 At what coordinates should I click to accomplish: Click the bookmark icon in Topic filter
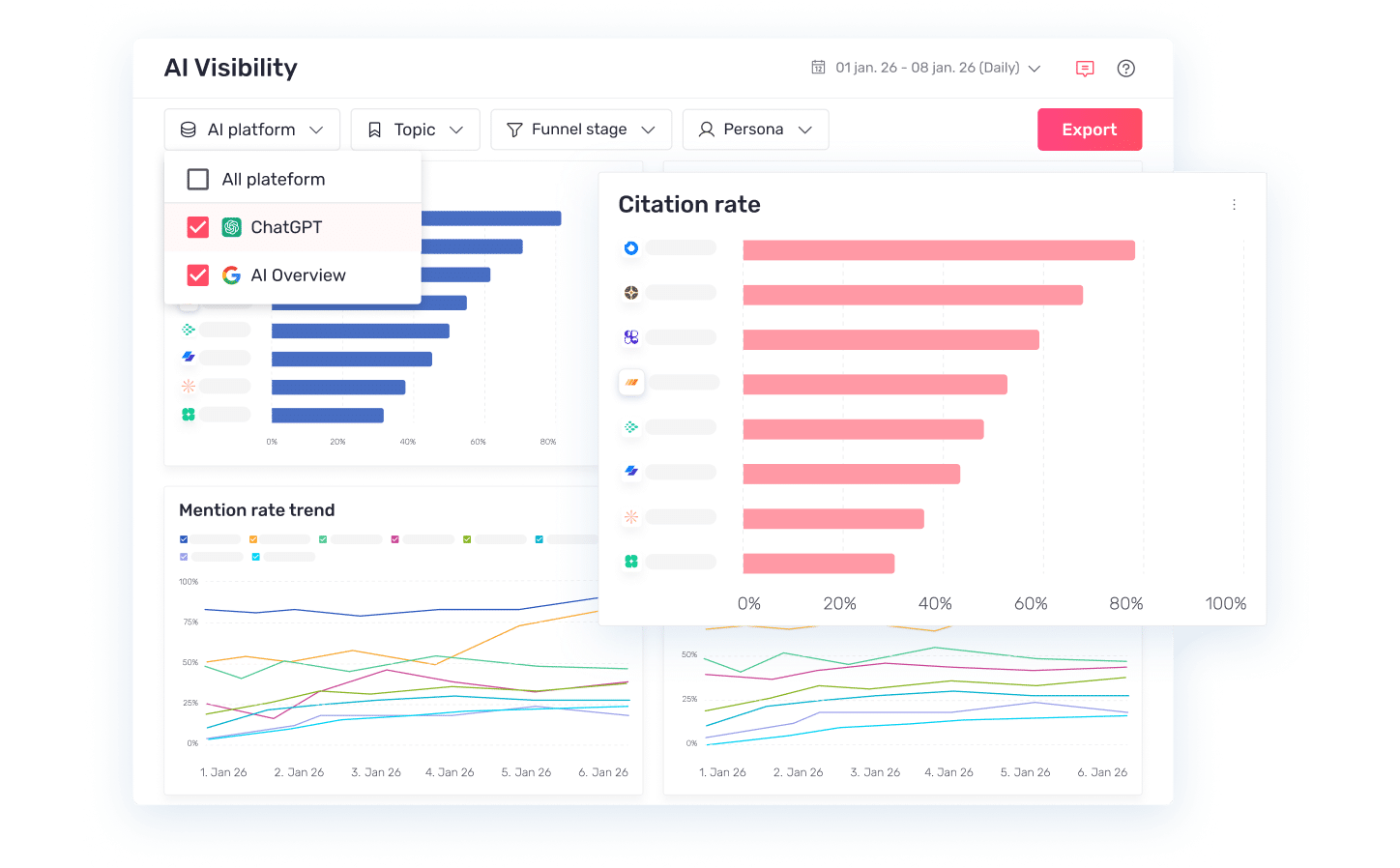[375, 130]
